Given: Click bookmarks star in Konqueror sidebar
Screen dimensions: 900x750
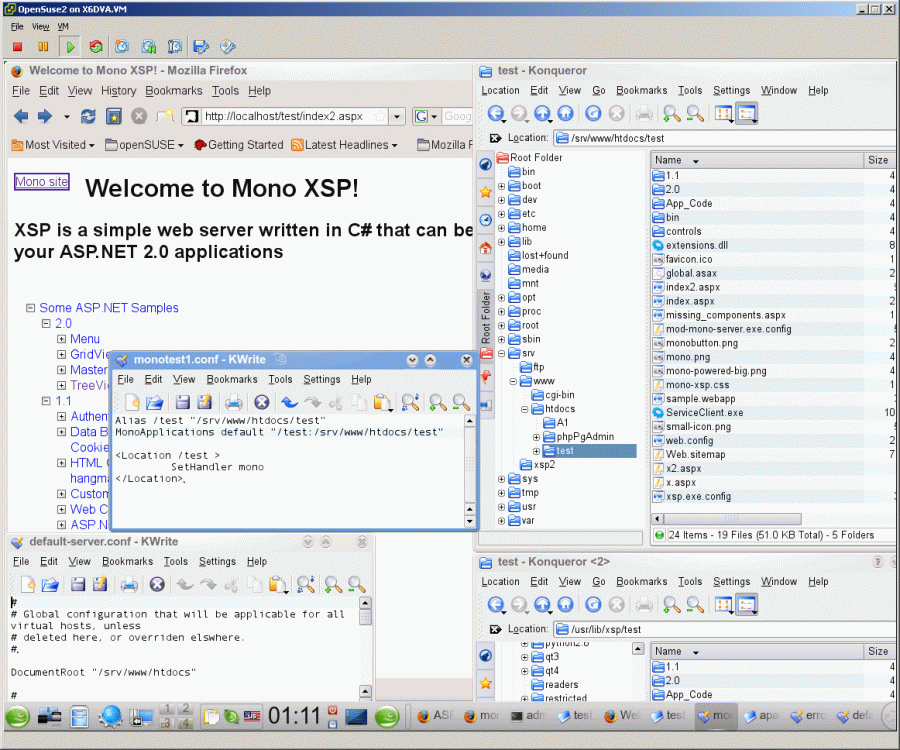Looking at the screenshot, I should (486, 192).
